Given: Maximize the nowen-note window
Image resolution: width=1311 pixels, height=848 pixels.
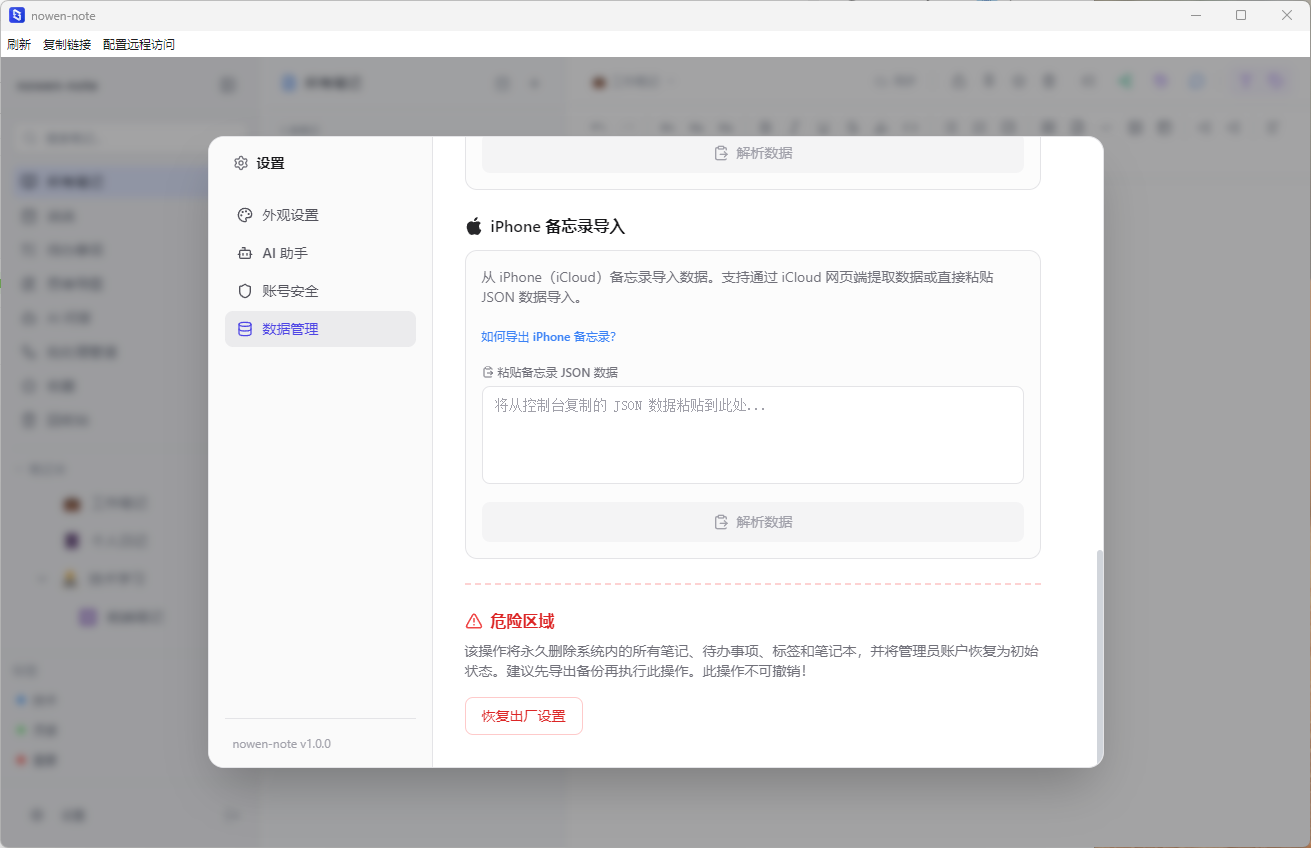Looking at the screenshot, I should 1241,15.
